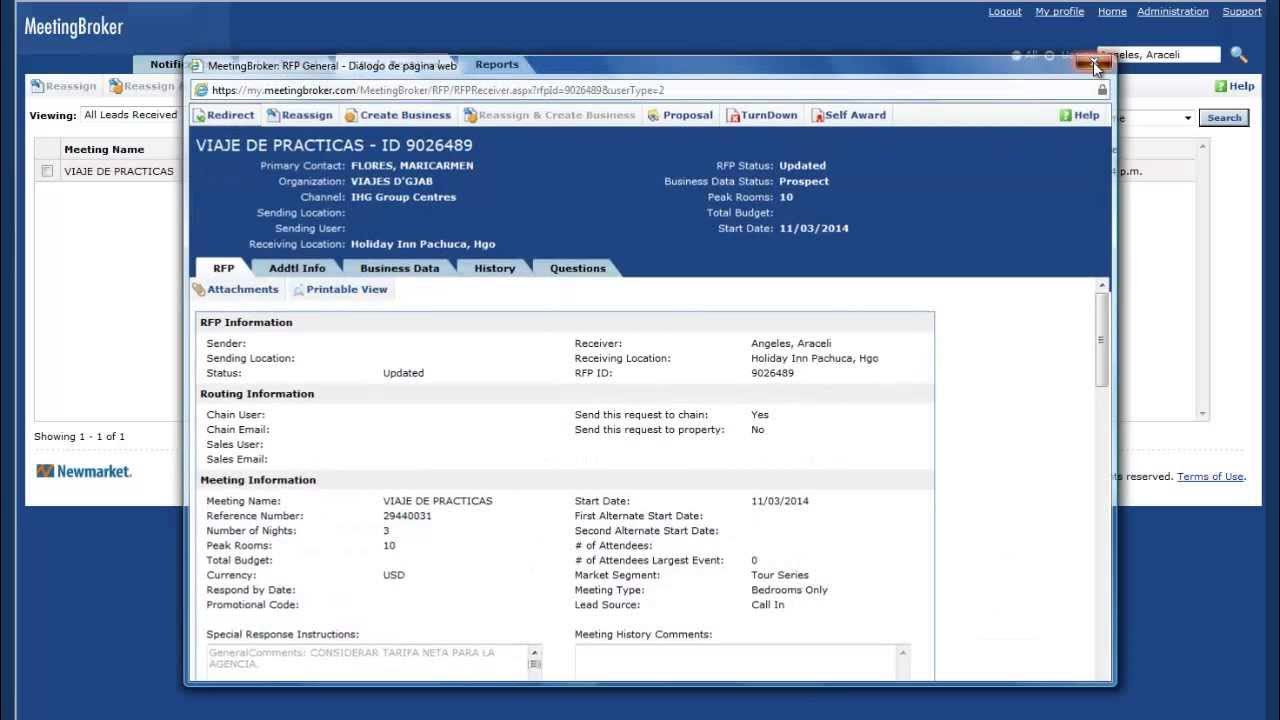The height and width of the screenshot is (720, 1280).
Task: Click the MeetingBroker logo at top left
Action: [73, 27]
